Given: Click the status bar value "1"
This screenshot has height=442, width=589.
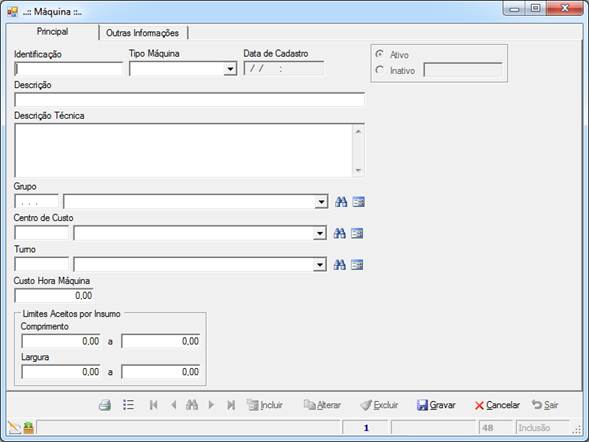Looking at the screenshot, I should click(x=365, y=428).
